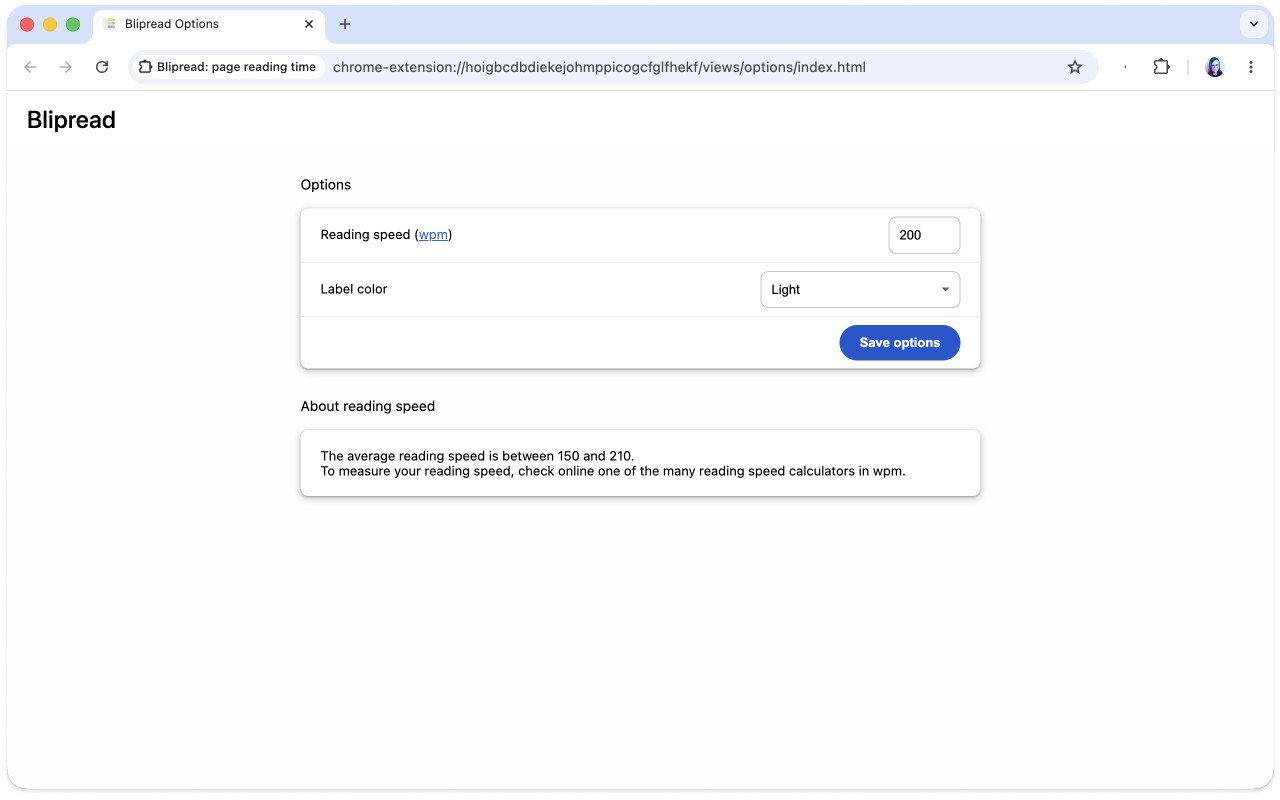Click the Blipread page heading

71,120
